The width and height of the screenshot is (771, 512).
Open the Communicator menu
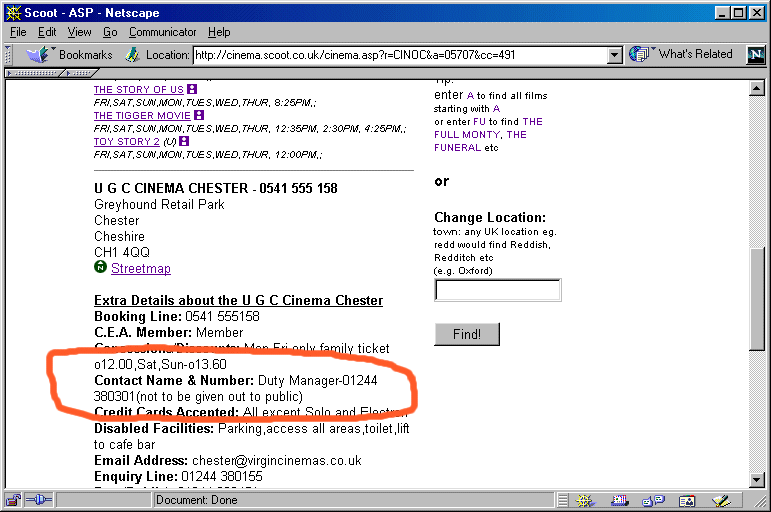tap(162, 32)
